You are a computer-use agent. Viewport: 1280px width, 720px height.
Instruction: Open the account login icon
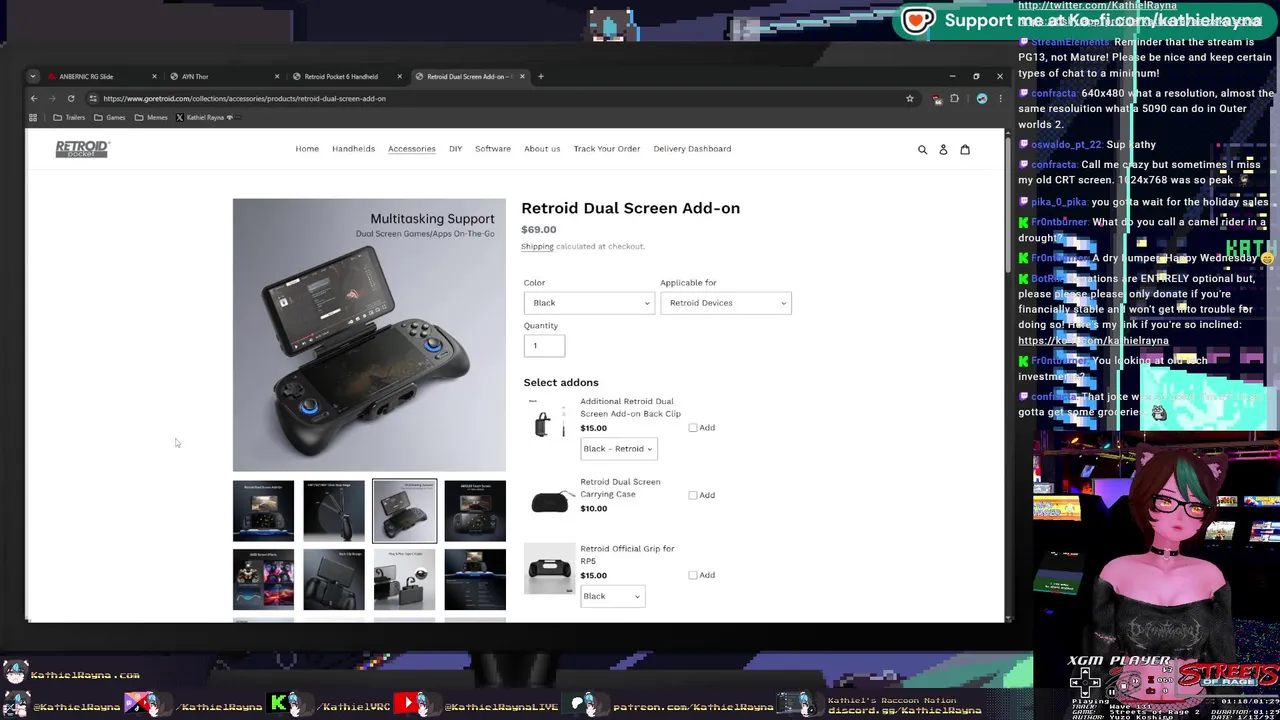click(x=943, y=149)
